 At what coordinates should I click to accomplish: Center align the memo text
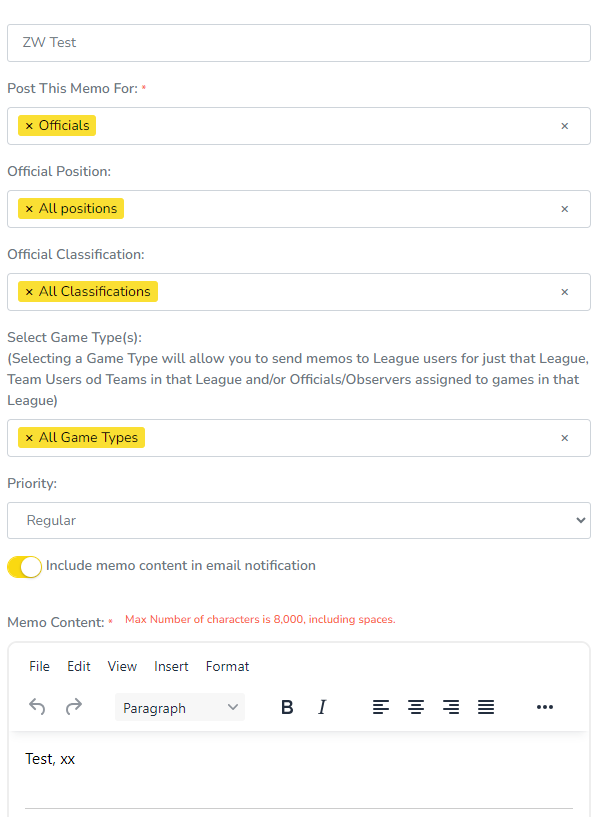click(x=416, y=707)
